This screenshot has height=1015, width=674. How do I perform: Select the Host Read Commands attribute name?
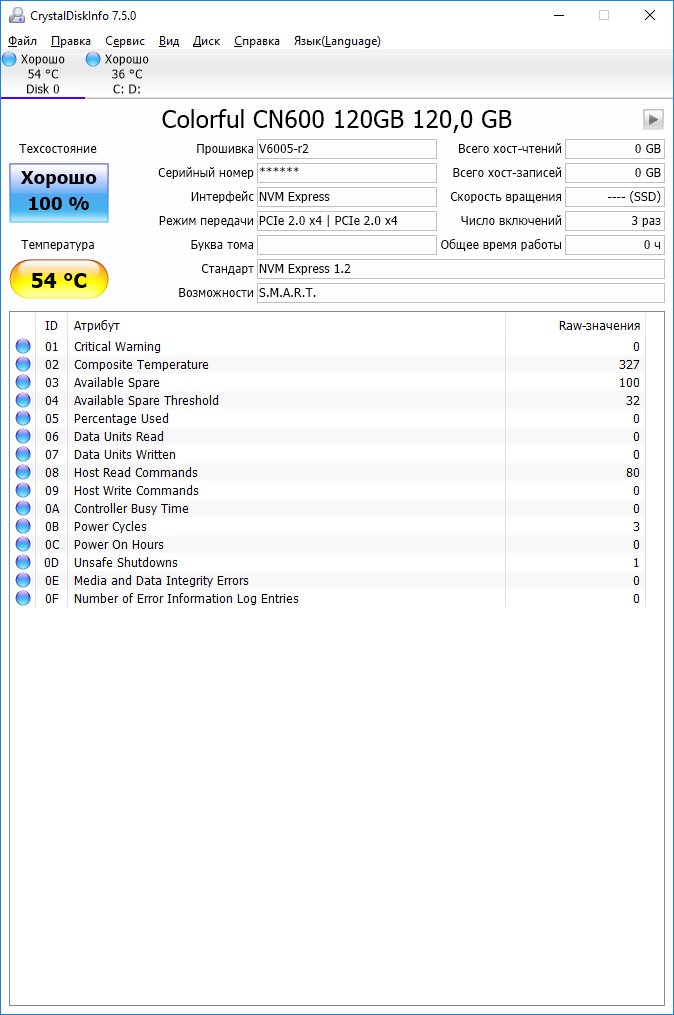coord(135,473)
